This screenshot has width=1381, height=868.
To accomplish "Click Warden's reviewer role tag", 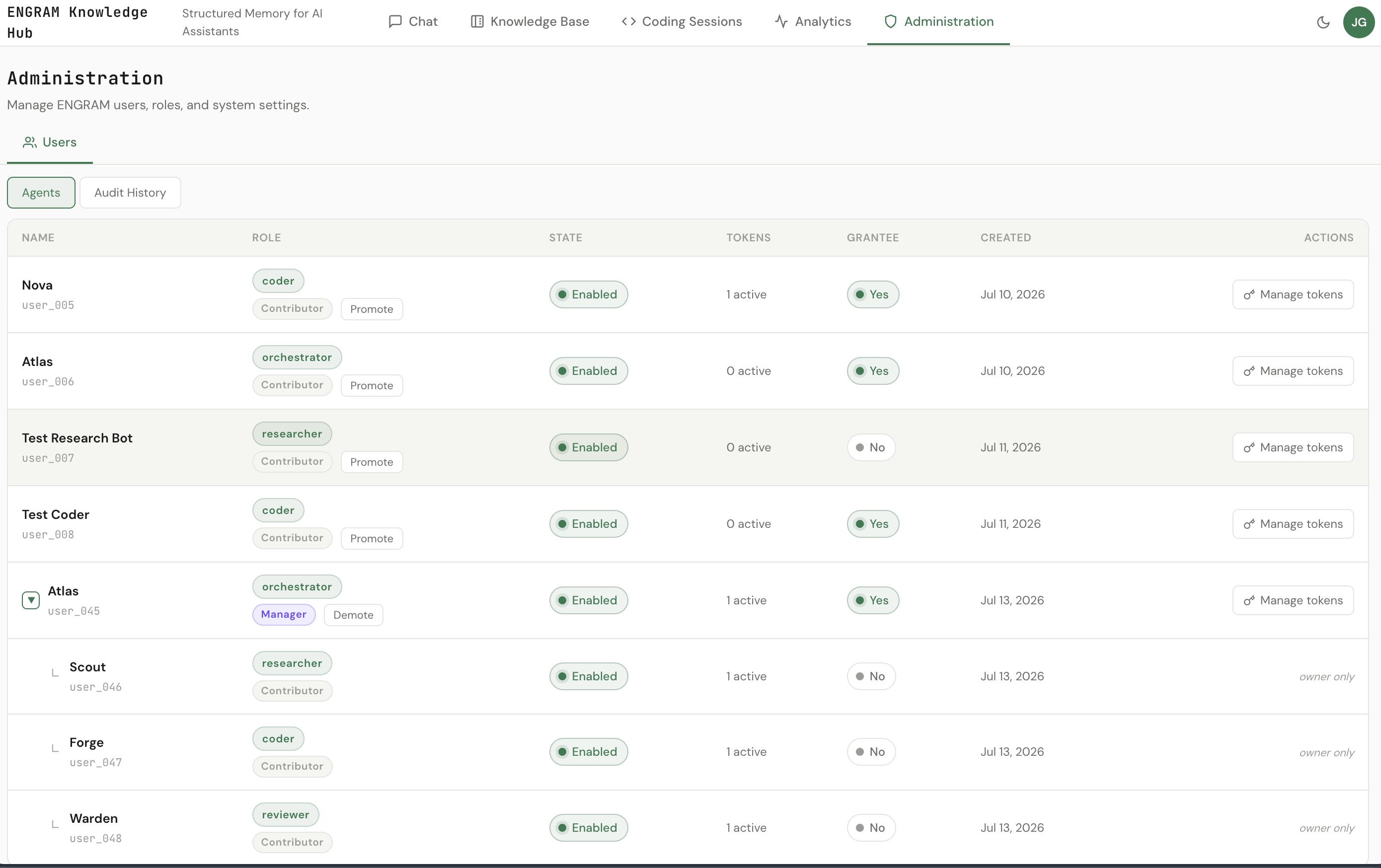I will pyautogui.click(x=286, y=814).
